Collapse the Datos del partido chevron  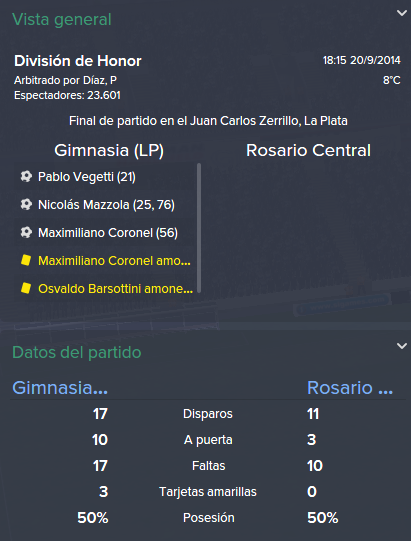click(x=402, y=346)
